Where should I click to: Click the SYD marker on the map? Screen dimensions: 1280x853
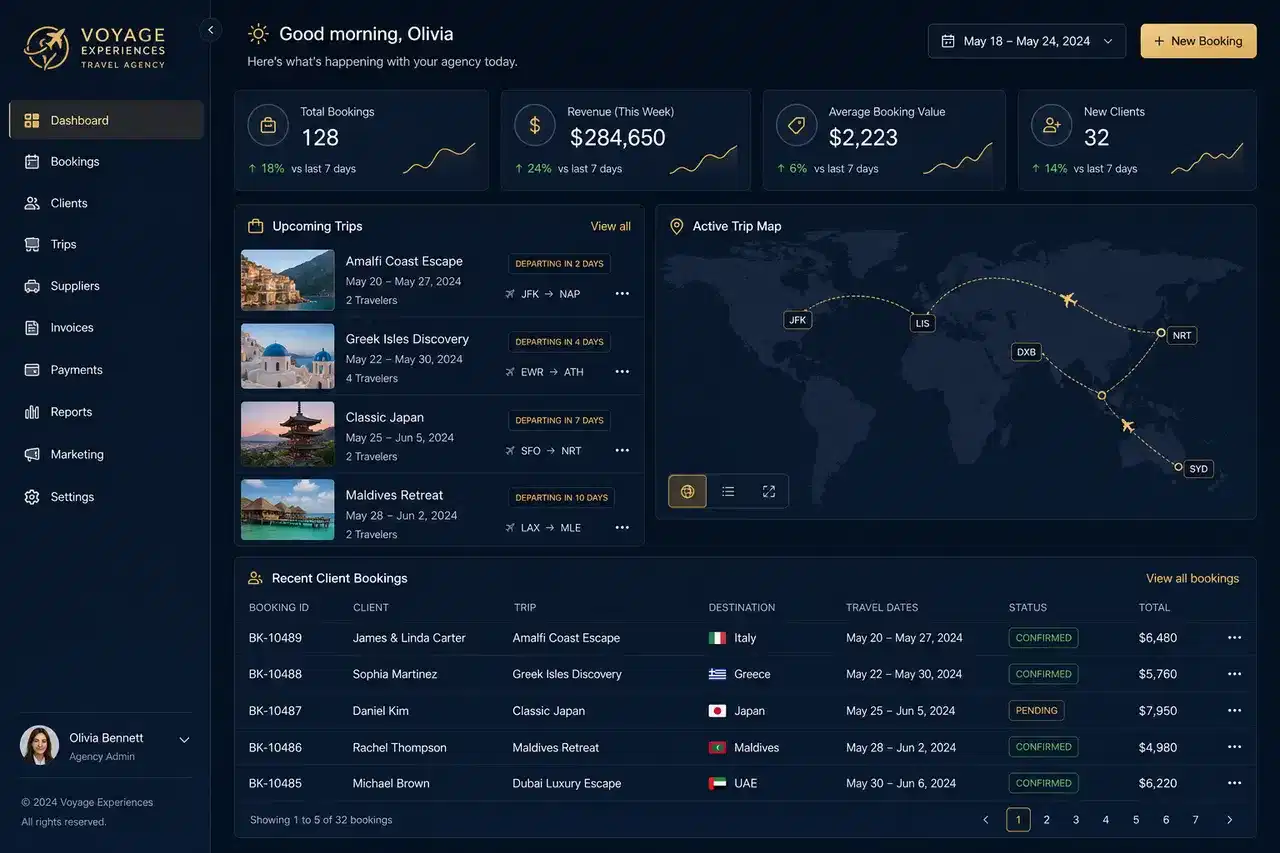pyautogui.click(x=1198, y=468)
